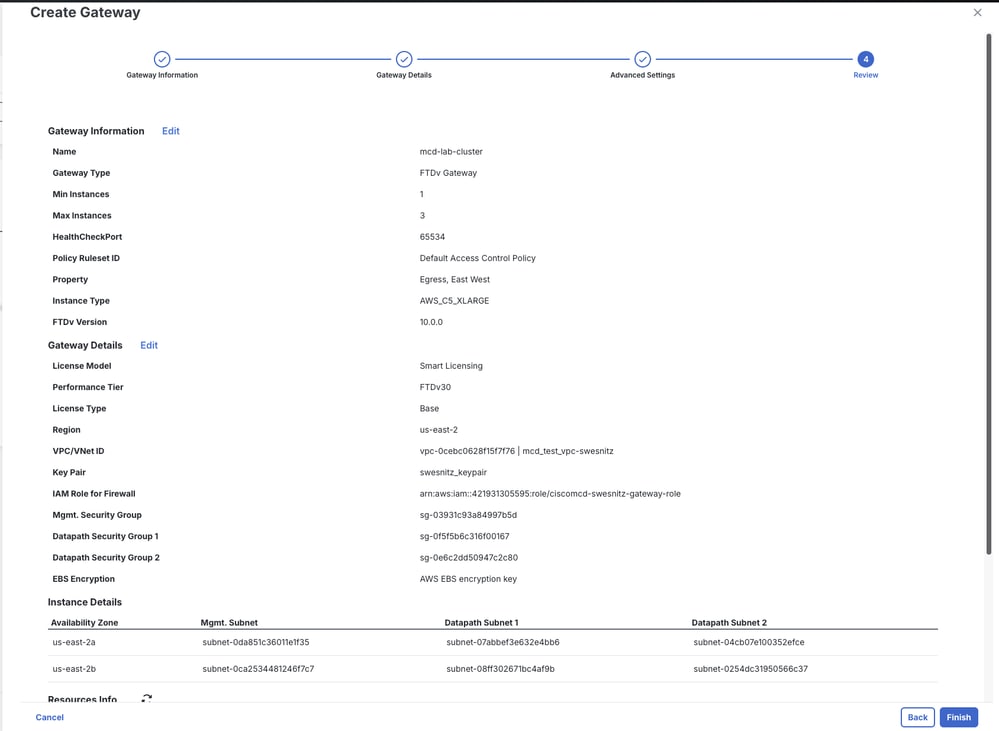Click the vertical scrollbar of the dialog
999x731 pixels.
tap(989, 293)
